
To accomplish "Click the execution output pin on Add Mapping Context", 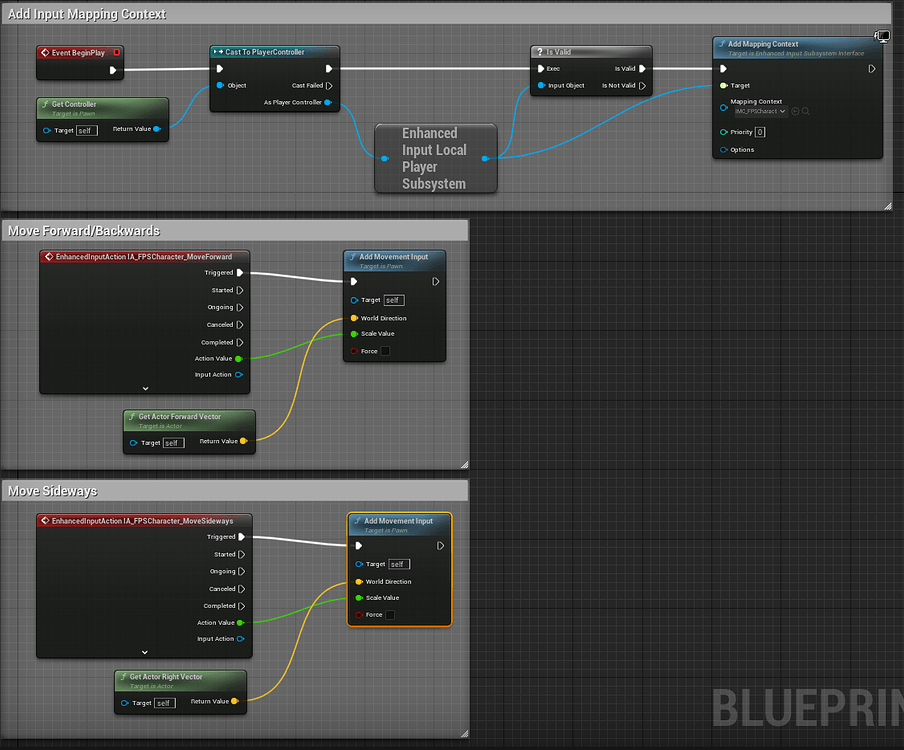I will [x=871, y=69].
